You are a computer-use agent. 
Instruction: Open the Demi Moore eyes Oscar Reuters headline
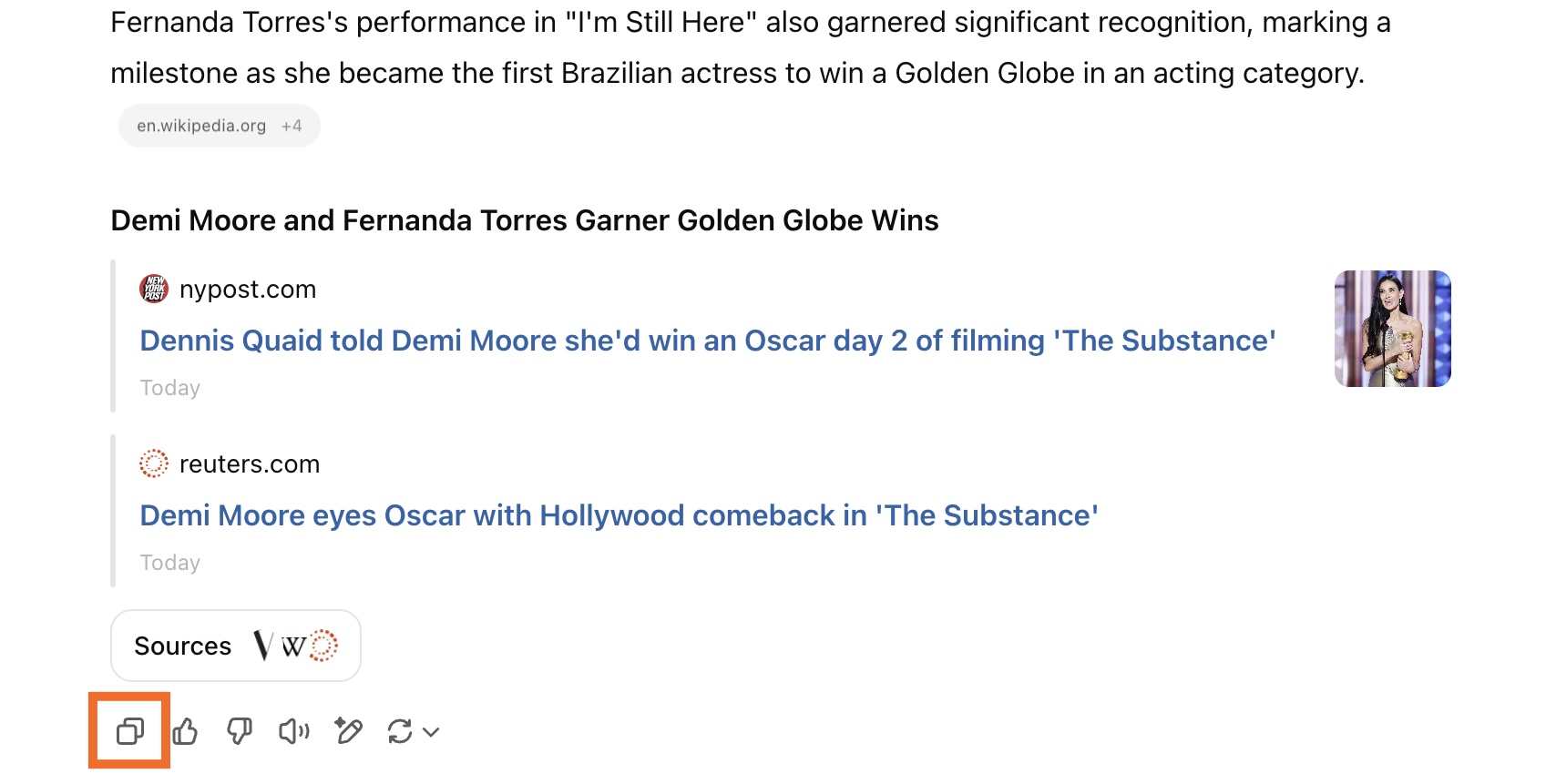(x=619, y=515)
